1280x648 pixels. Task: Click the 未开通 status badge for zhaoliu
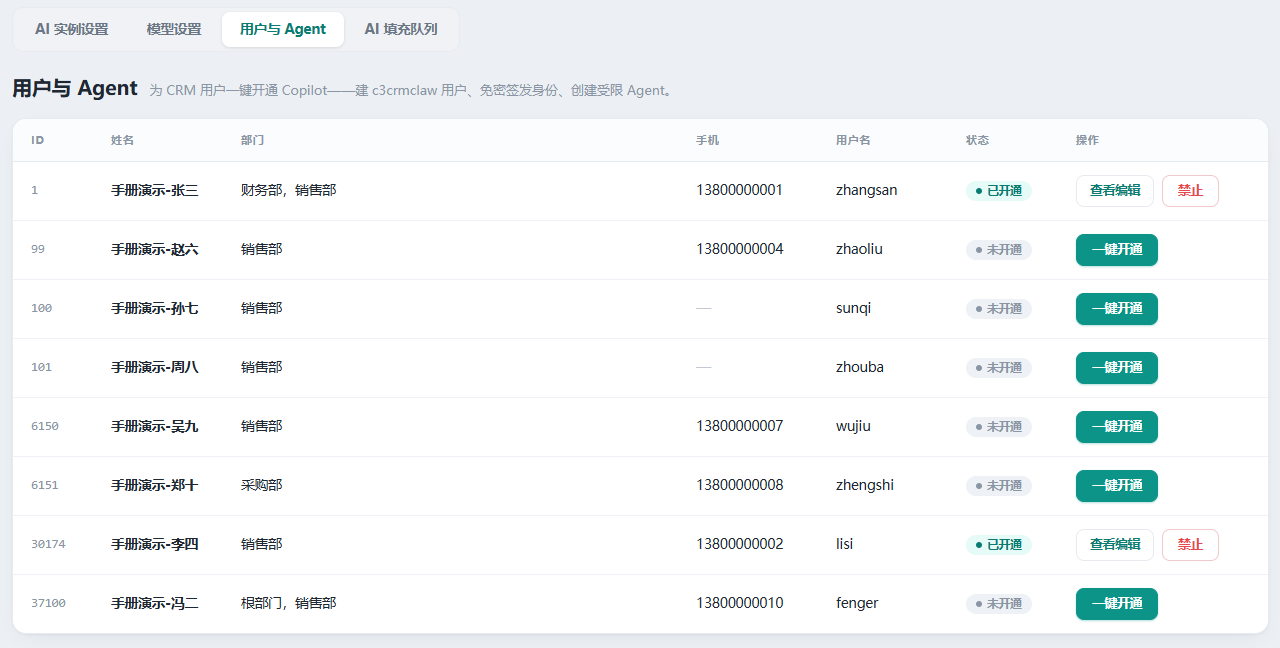(x=999, y=250)
